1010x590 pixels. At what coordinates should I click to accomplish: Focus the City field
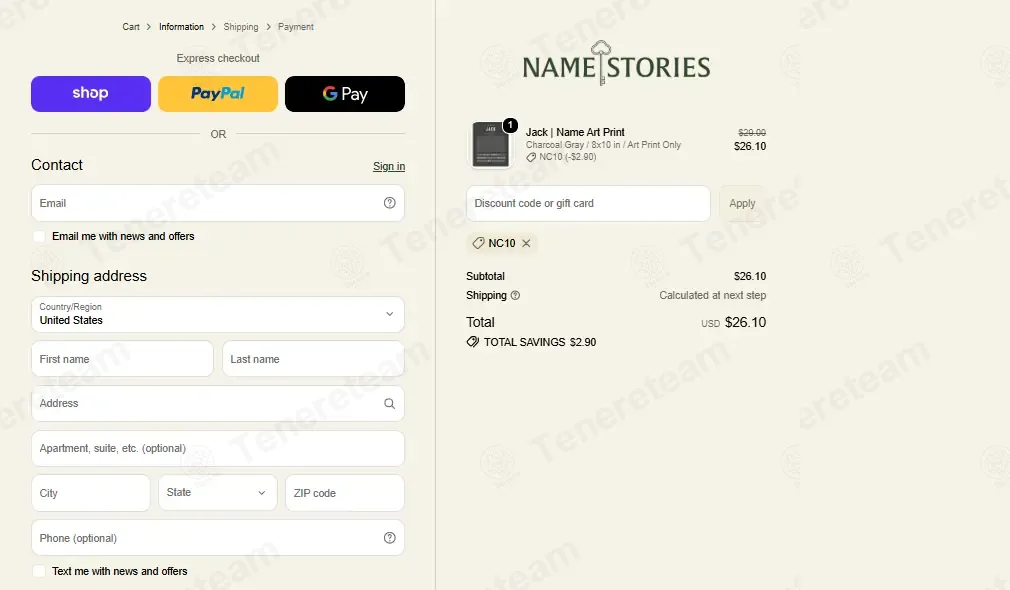(x=91, y=493)
